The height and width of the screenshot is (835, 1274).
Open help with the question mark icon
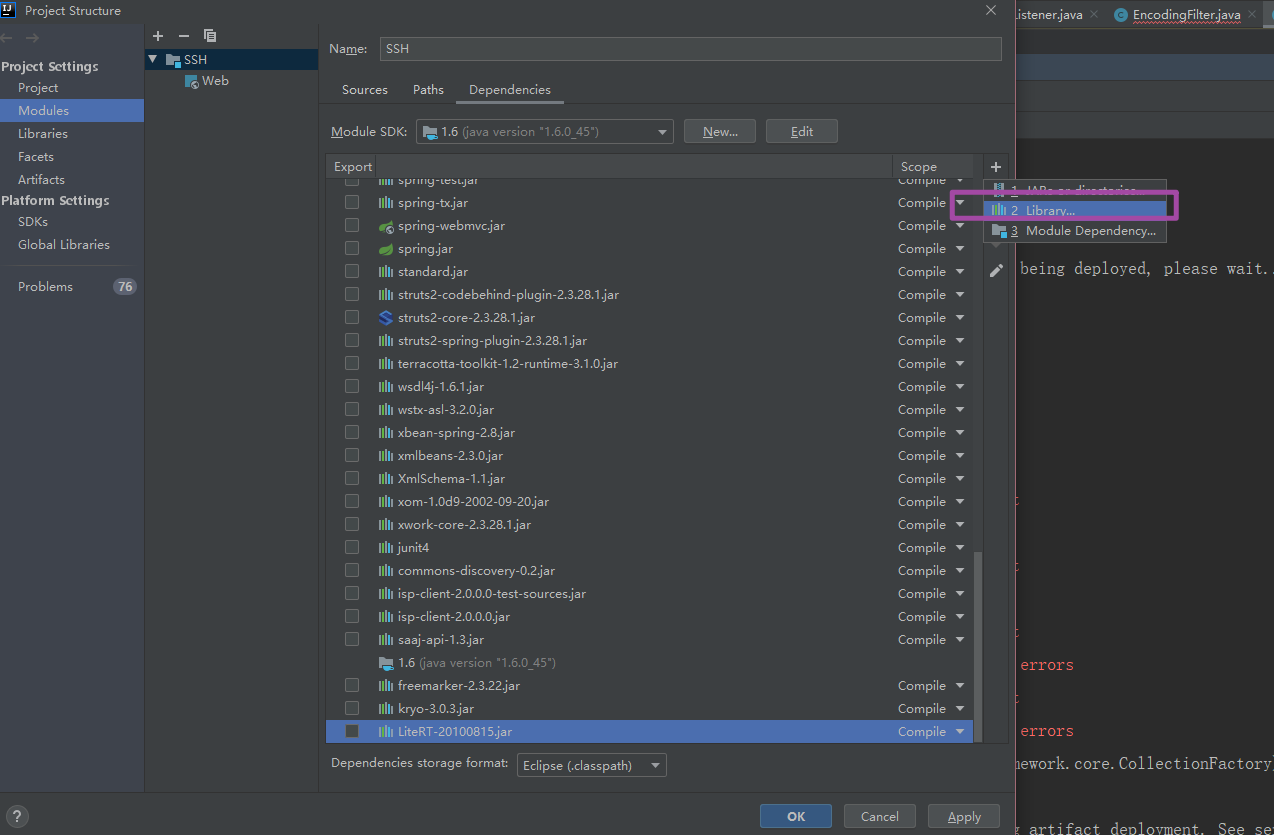(x=17, y=816)
